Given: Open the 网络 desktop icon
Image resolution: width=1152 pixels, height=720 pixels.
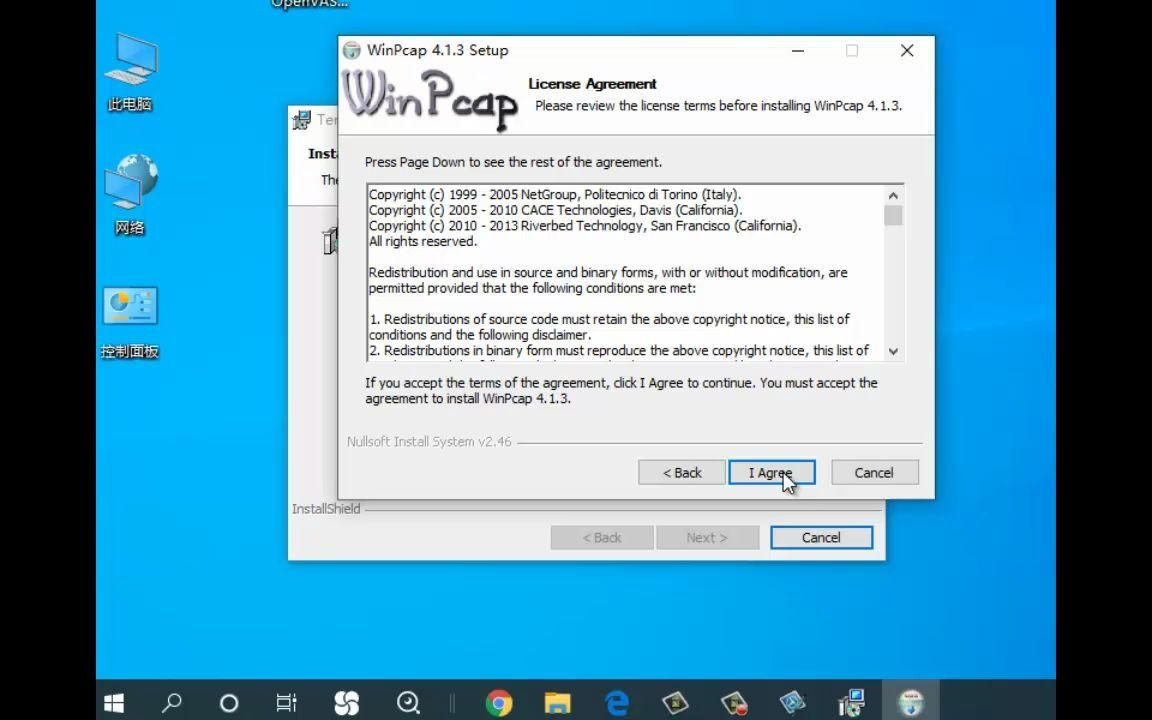Looking at the screenshot, I should click(130, 195).
